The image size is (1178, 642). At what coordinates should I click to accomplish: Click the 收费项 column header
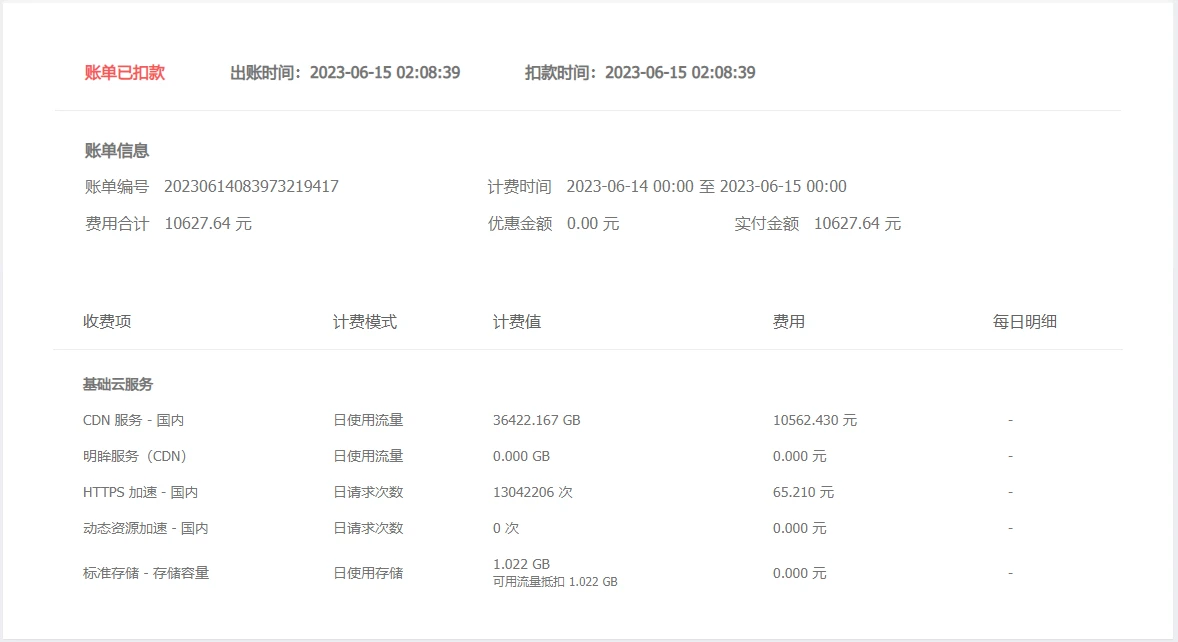point(107,322)
